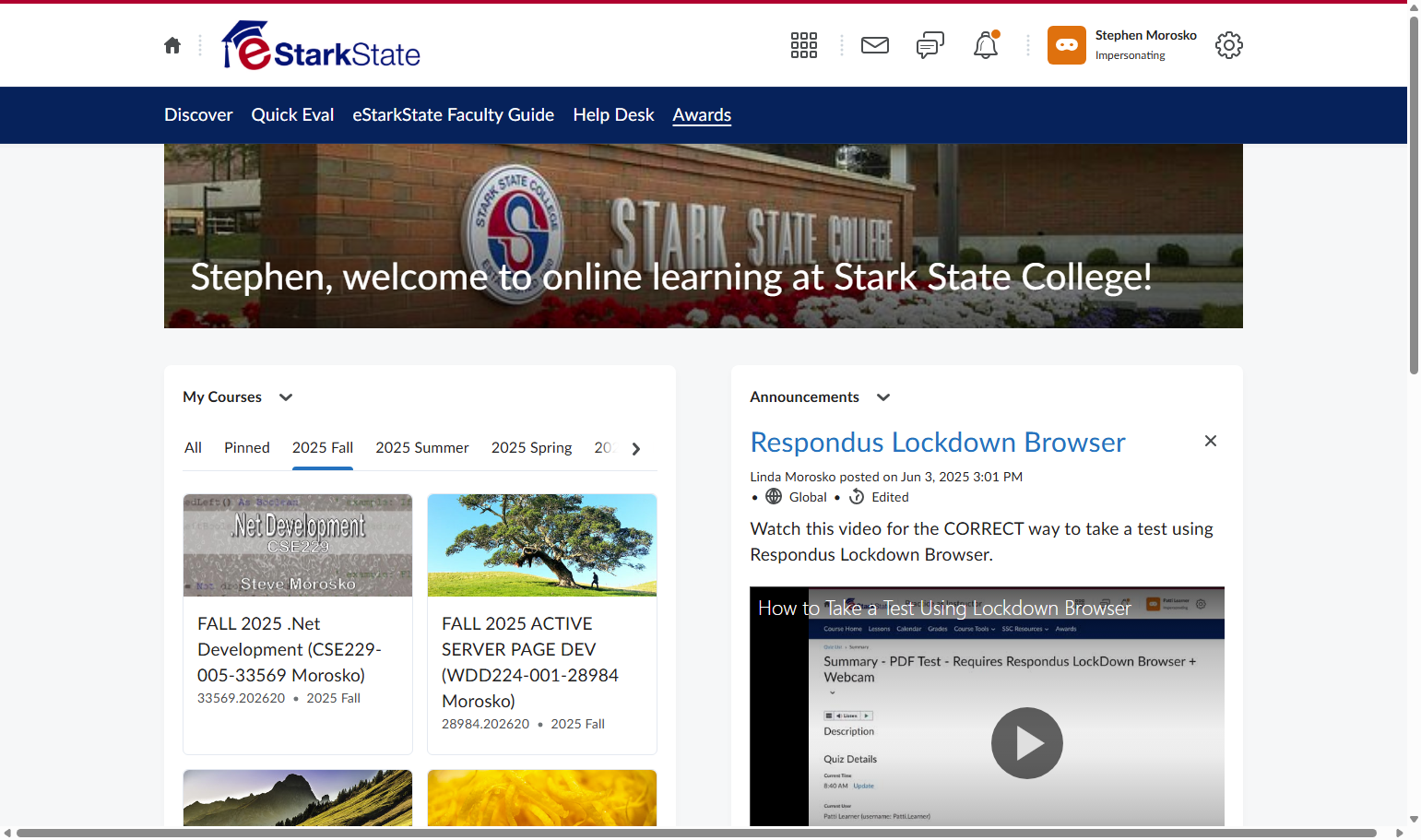The image size is (1421, 840).
Task: Show more course tabs with right arrow
Action: pyautogui.click(x=636, y=449)
